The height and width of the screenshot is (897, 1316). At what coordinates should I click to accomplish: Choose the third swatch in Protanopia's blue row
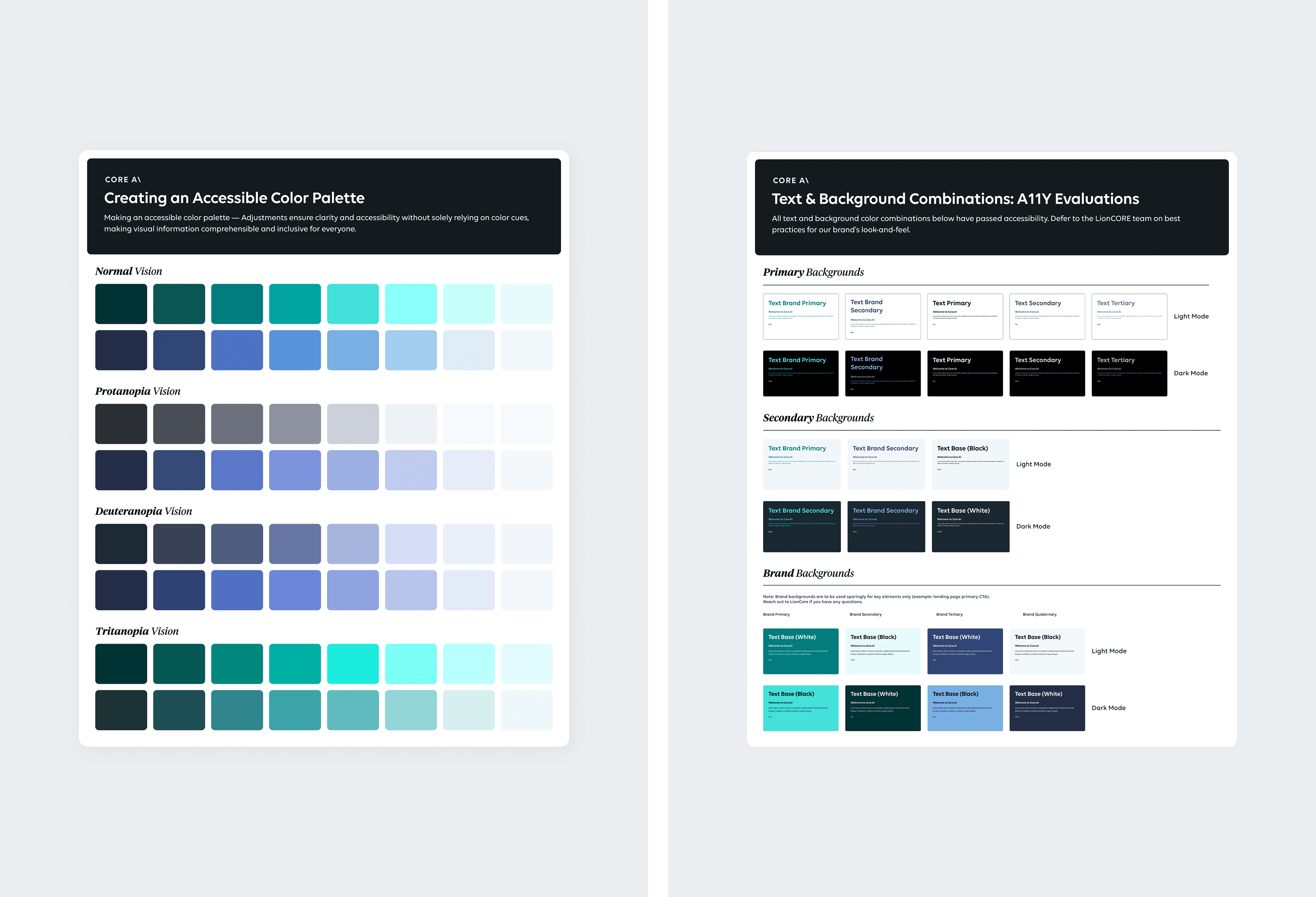click(237, 470)
